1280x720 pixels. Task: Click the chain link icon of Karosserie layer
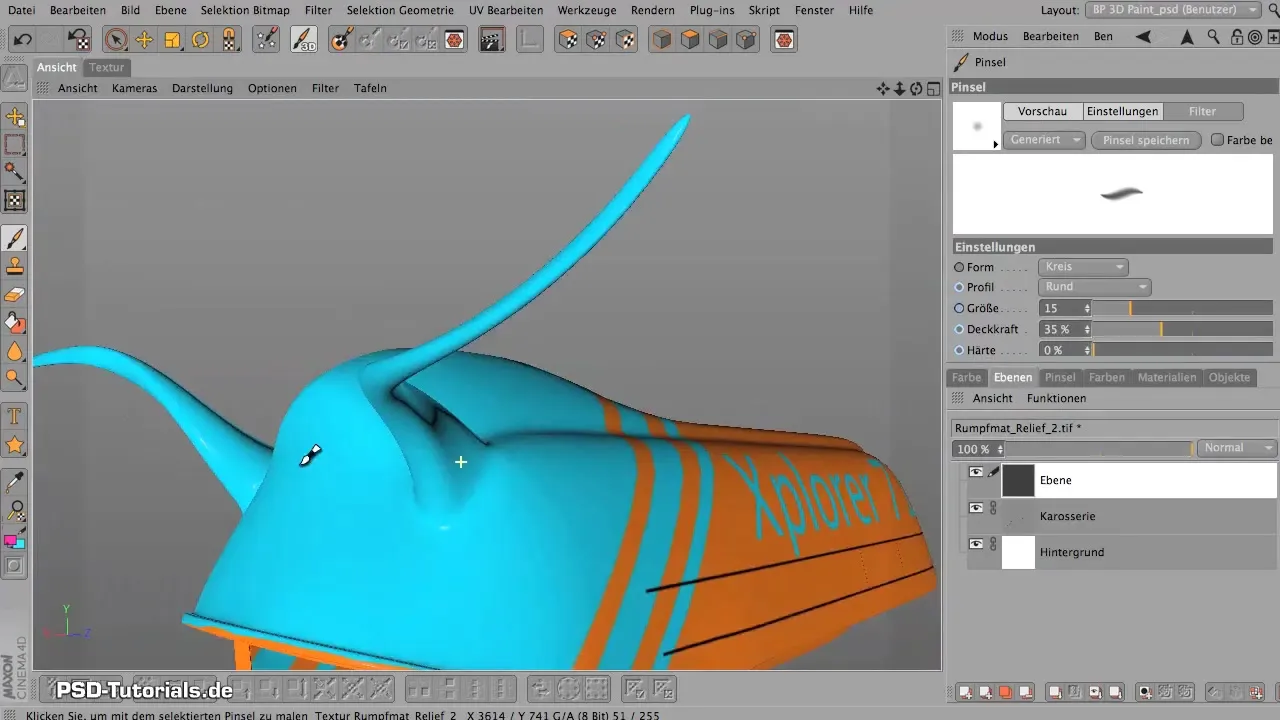click(x=993, y=509)
